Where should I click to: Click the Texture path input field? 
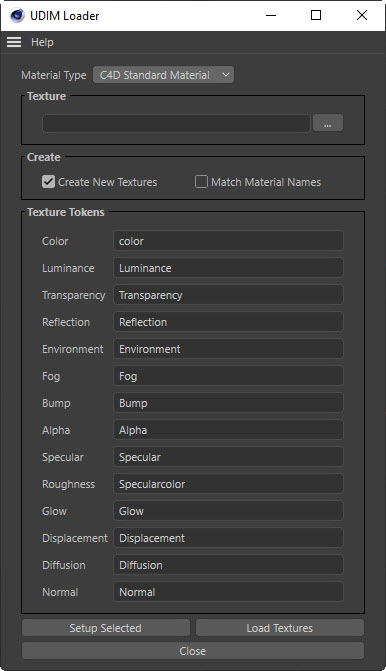coord(176,123)
